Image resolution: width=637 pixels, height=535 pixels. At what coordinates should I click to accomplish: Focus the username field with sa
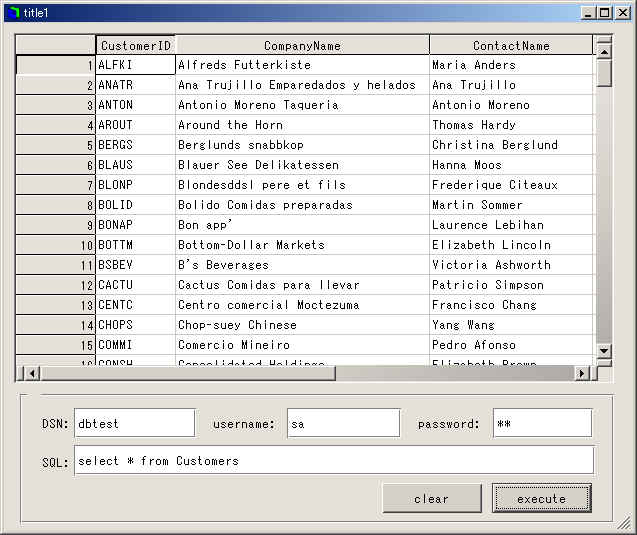click(343, 423)
